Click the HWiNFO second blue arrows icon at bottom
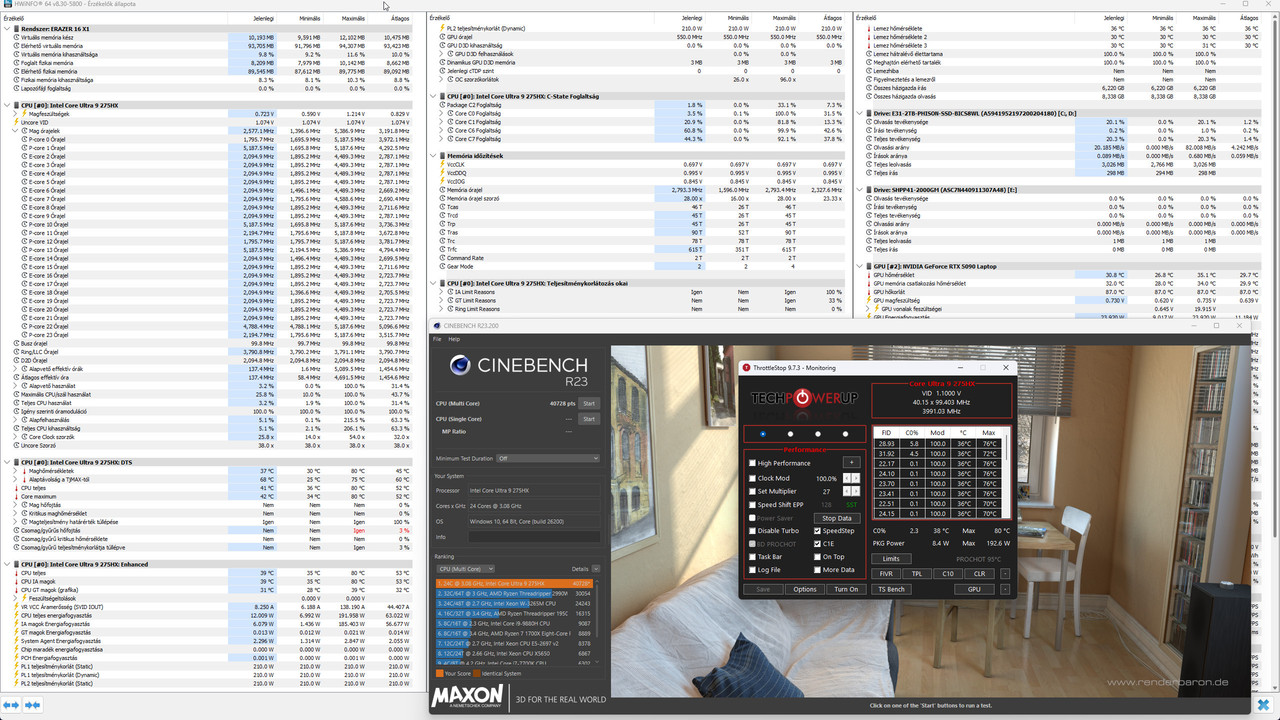Viewport: 1280px width, 720px height. pyautogui.click(x=32, y=704)
